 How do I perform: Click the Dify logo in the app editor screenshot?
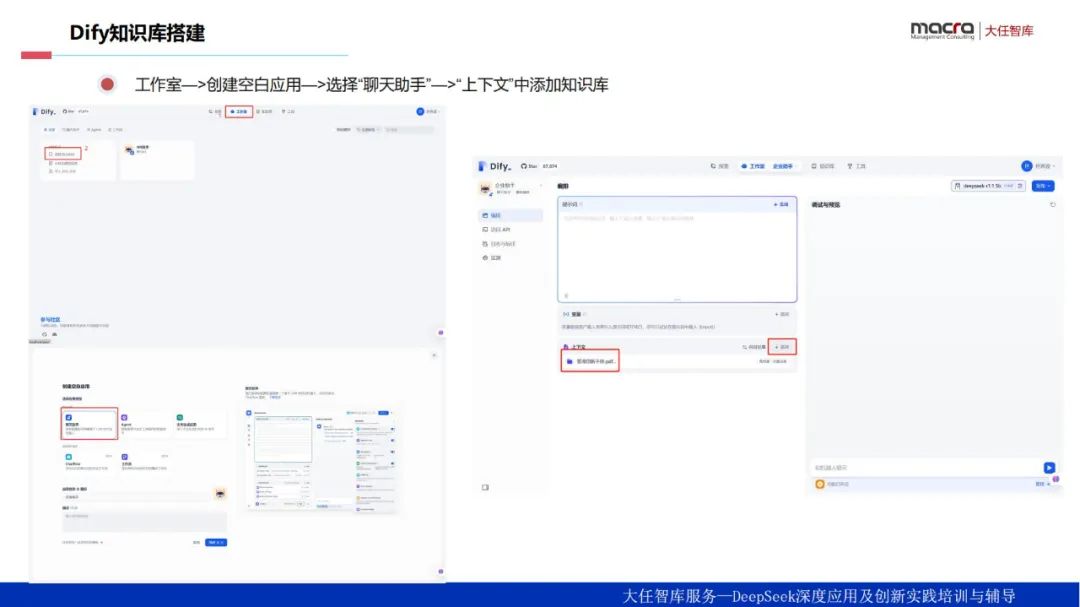click(x=495, y=166)
